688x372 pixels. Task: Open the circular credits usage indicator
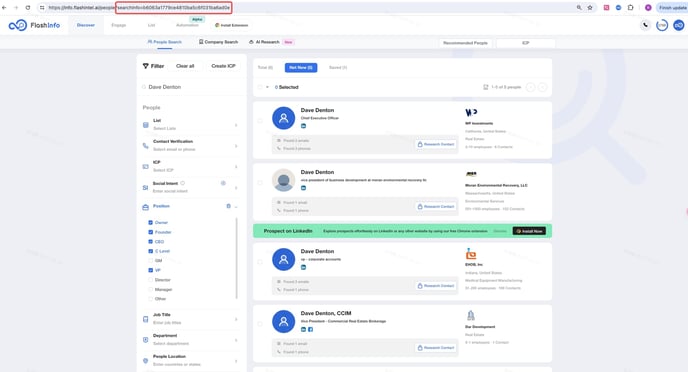(662, 25)
